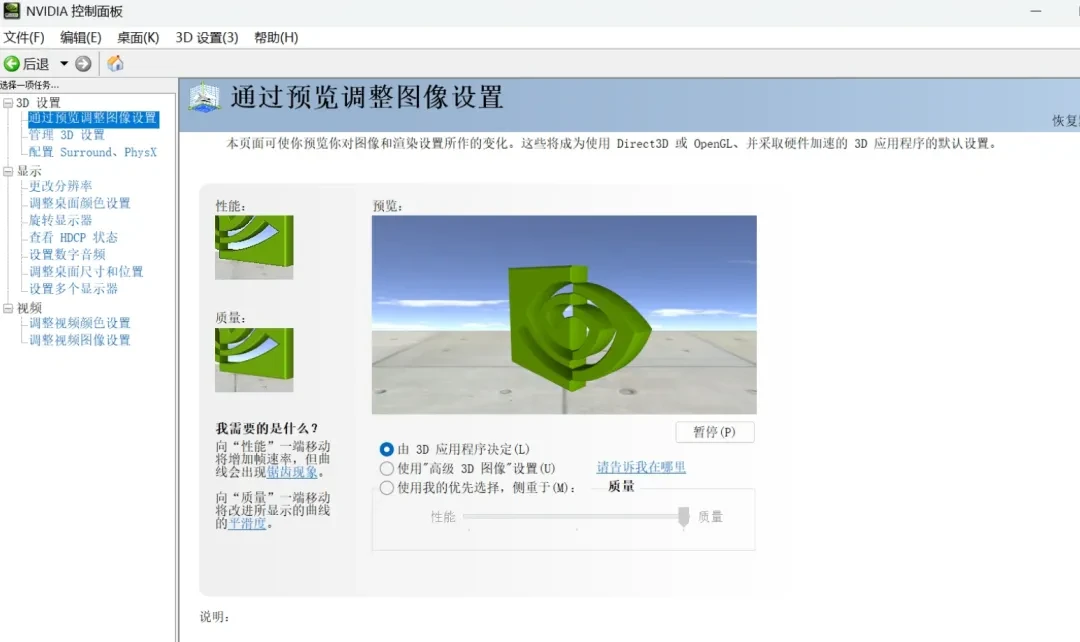Image resolution: width=1080 pixels, height=642 pixels.
Task: Click the NVIDIA logo in title bar
Action: tap(12, 10)
